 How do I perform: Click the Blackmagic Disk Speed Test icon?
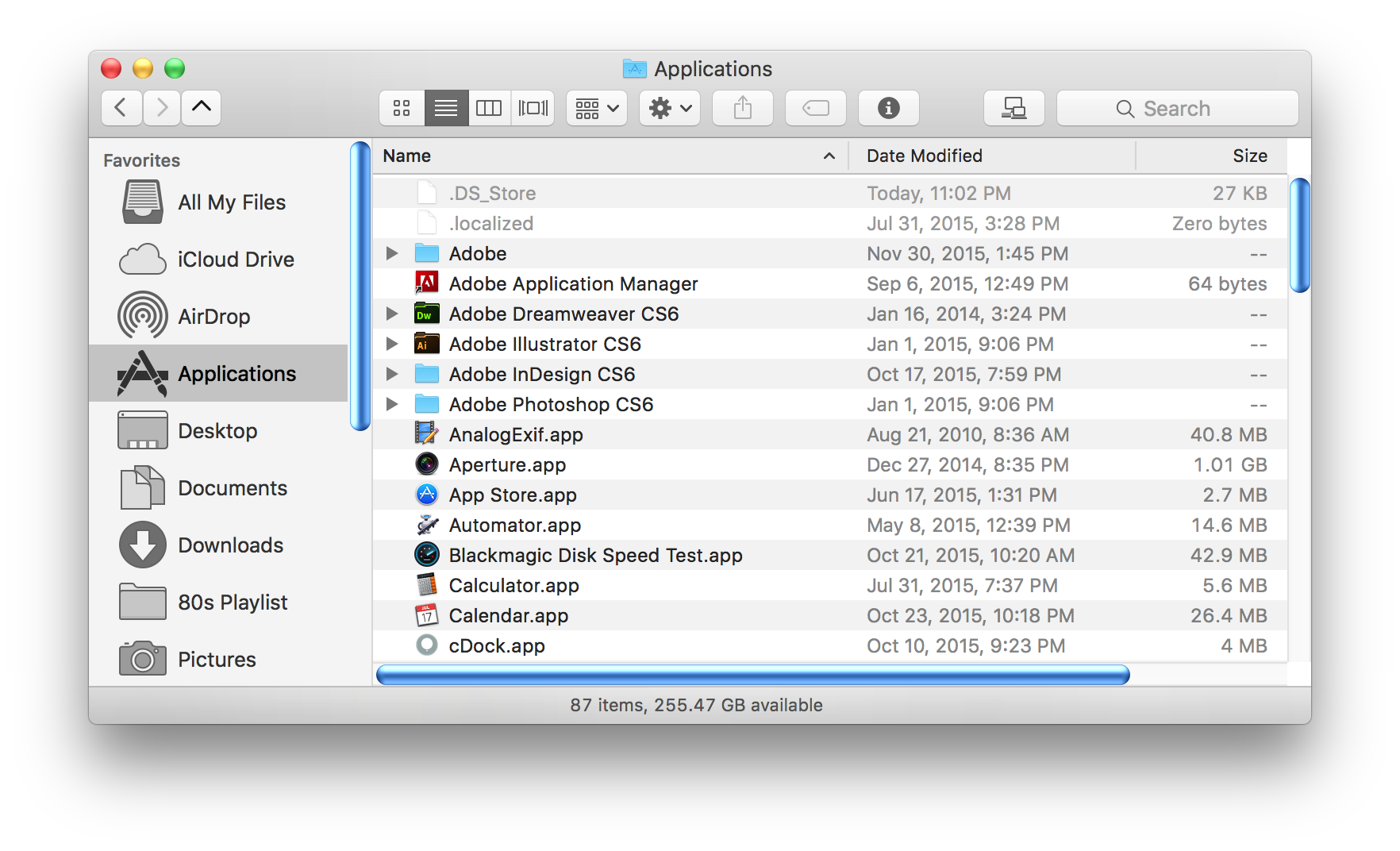tap(427, 554)
